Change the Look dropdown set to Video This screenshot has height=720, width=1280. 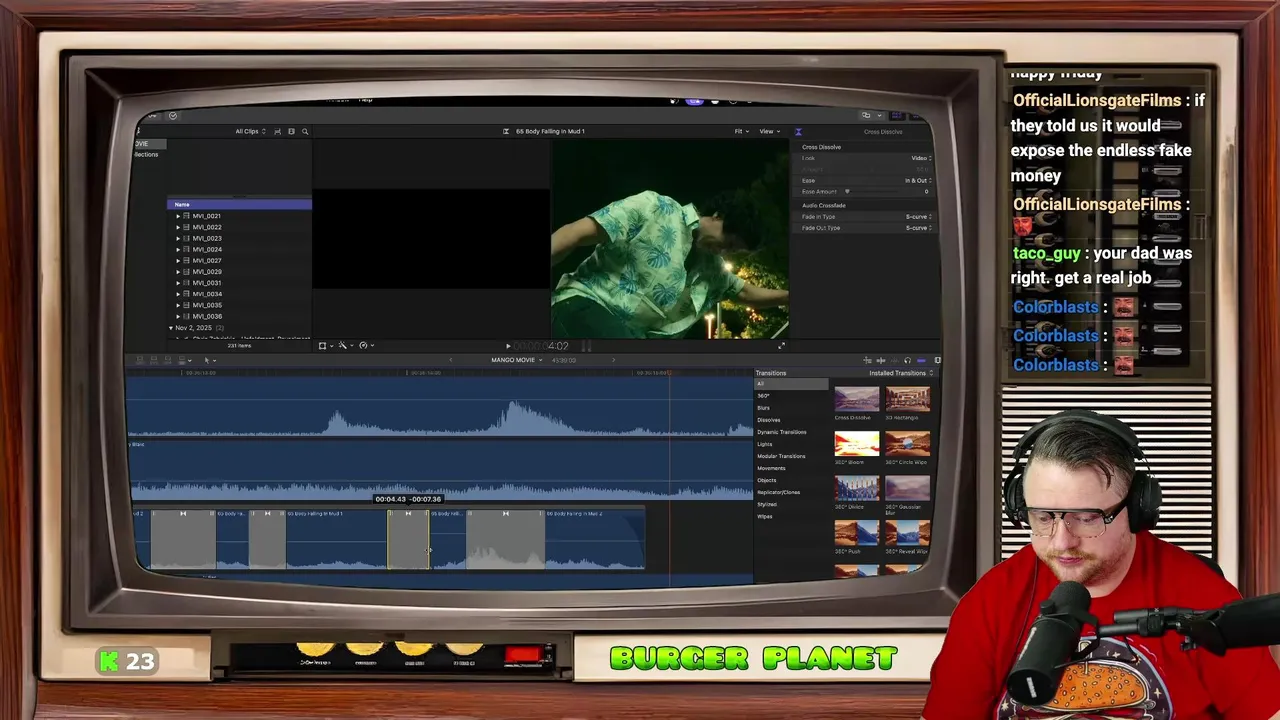point(921,158)
